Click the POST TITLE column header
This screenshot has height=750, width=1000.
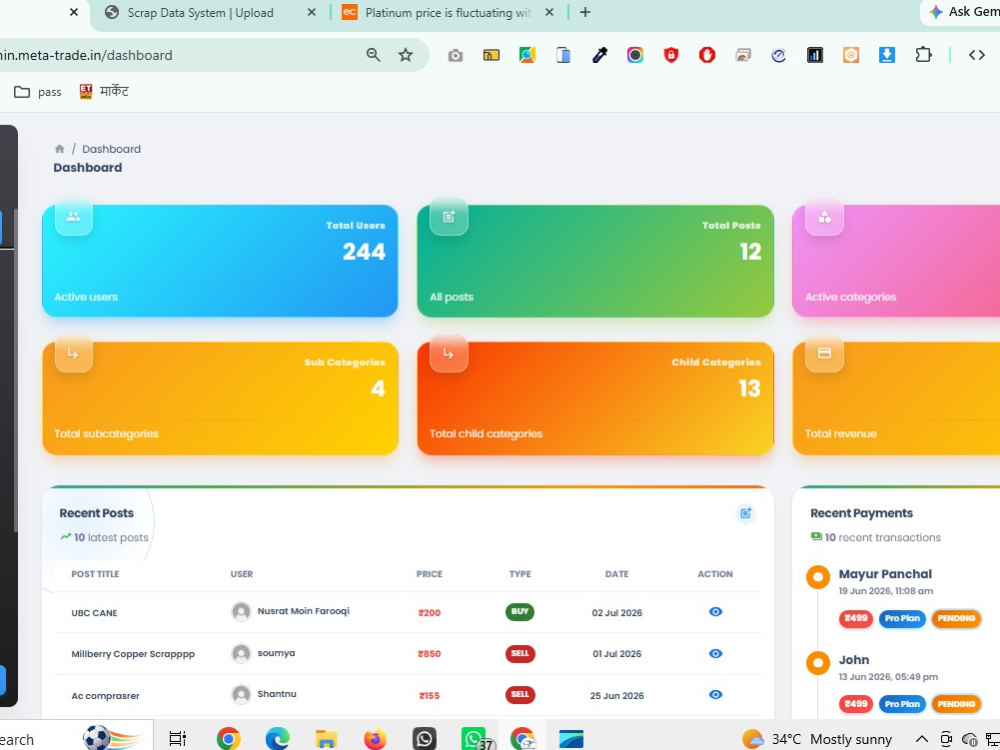pos(95,574)
